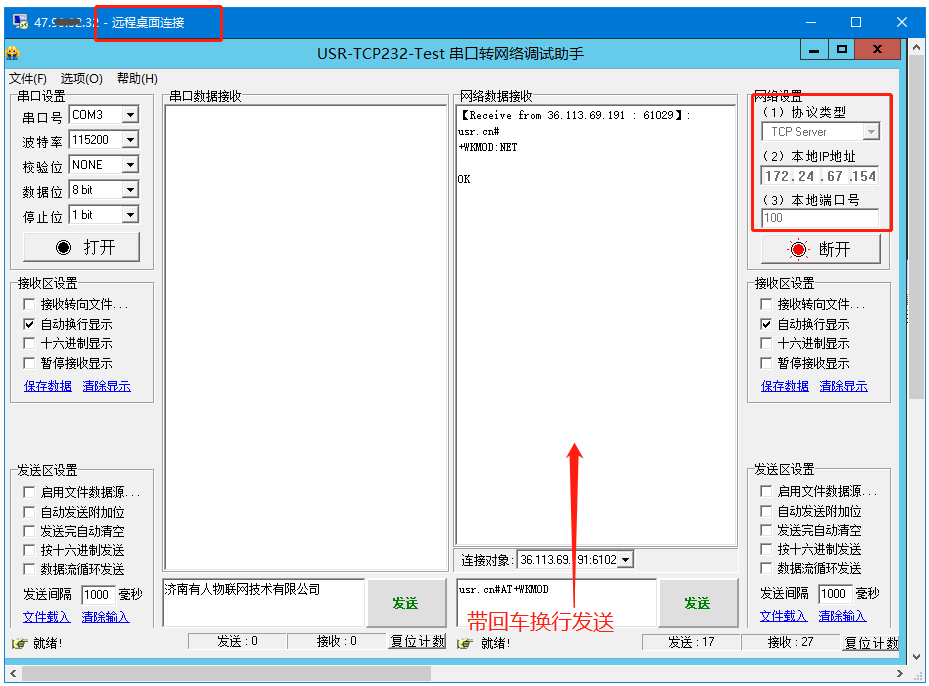Click the app icon in USR-TCP232-Test title bar
Viewport: 929px width, 686px height.
tap(12, 53)
